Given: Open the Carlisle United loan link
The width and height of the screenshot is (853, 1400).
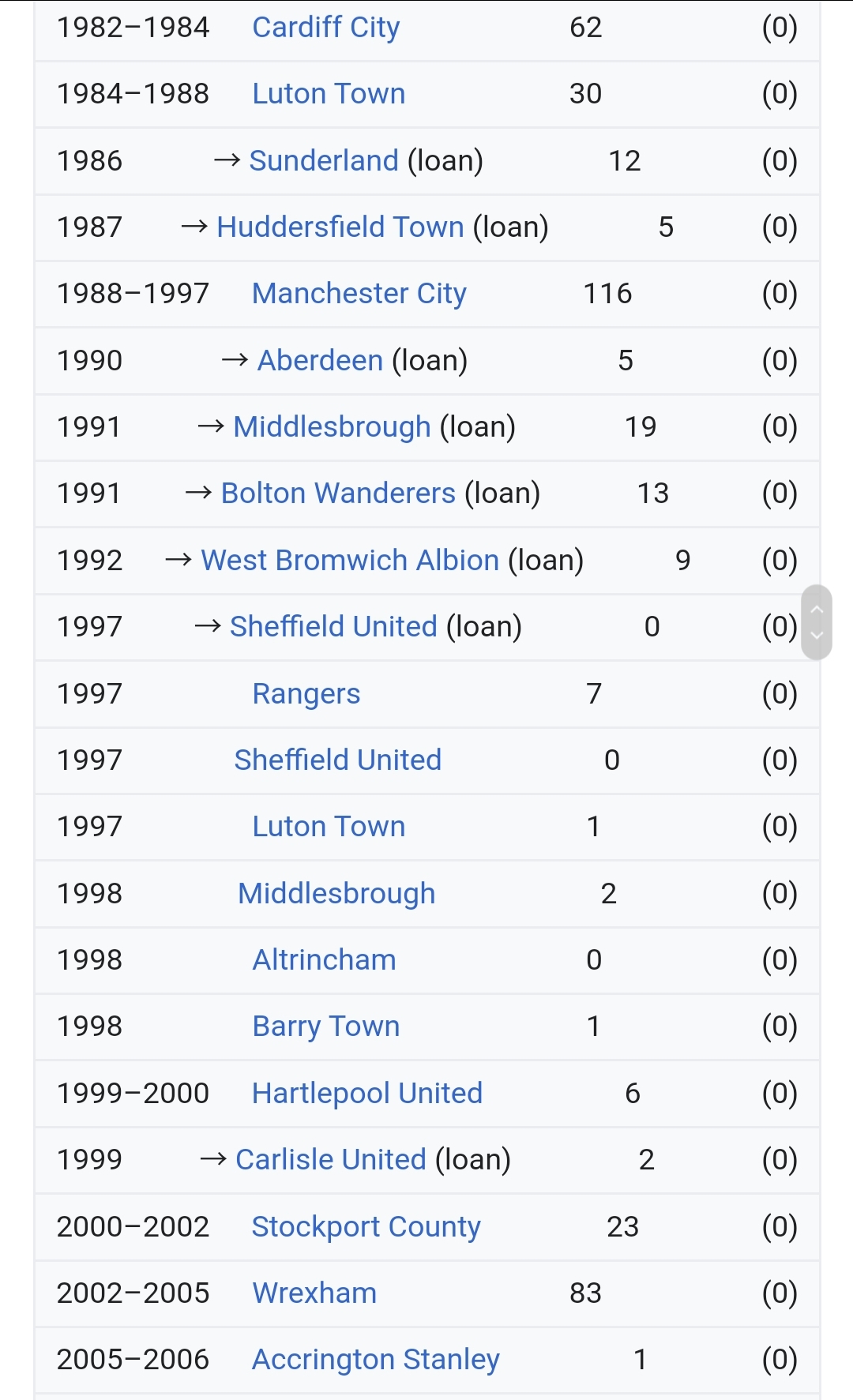Looking at the screenshot, I should (x=331, y=1160).
